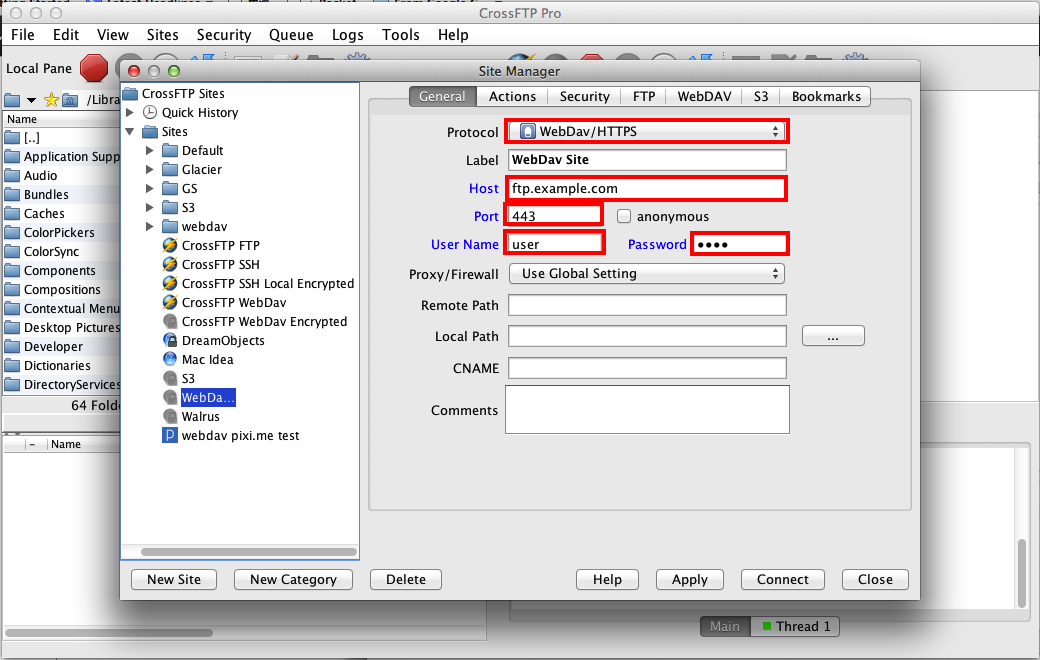Expand the GS category

150,188
